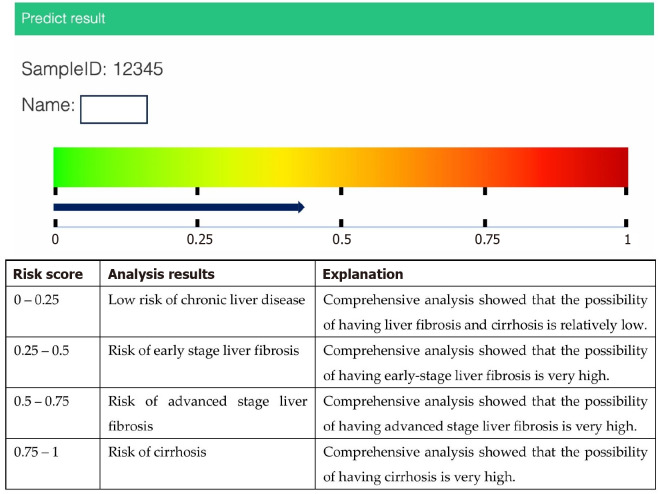
Task: Click the 0.25 scale label
Action: (x=199, y=240)
